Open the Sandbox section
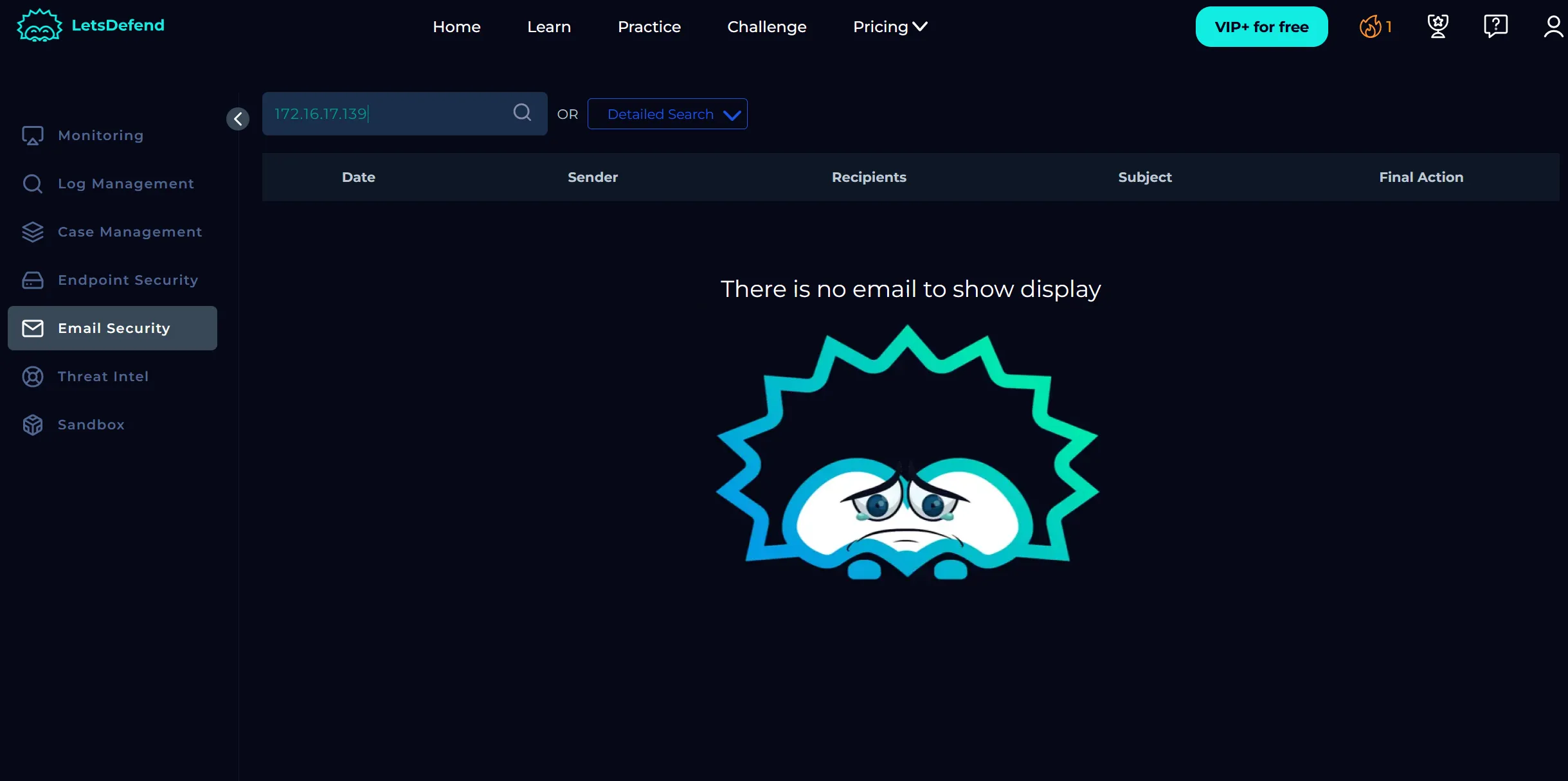The width and height of the screenshot is (1568, 781). [x=91, y=425]
